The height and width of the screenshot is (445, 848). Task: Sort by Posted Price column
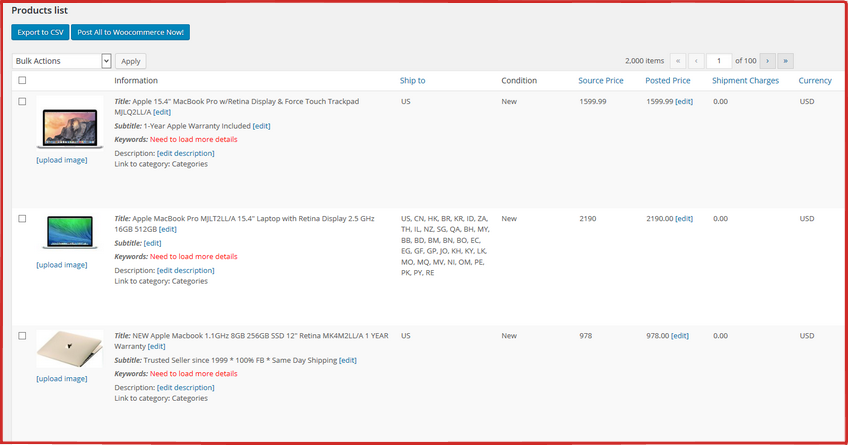(667, 81)
